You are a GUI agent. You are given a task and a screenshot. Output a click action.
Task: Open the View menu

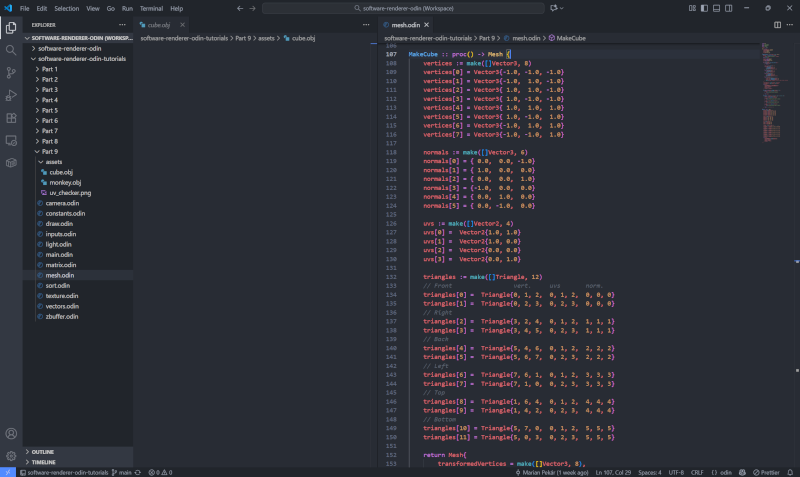point(93,8)
